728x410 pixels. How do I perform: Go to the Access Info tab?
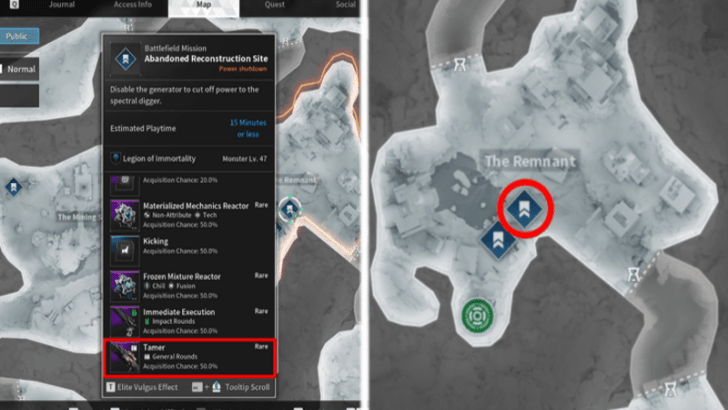pyautogui.click(x=132, y=4)
